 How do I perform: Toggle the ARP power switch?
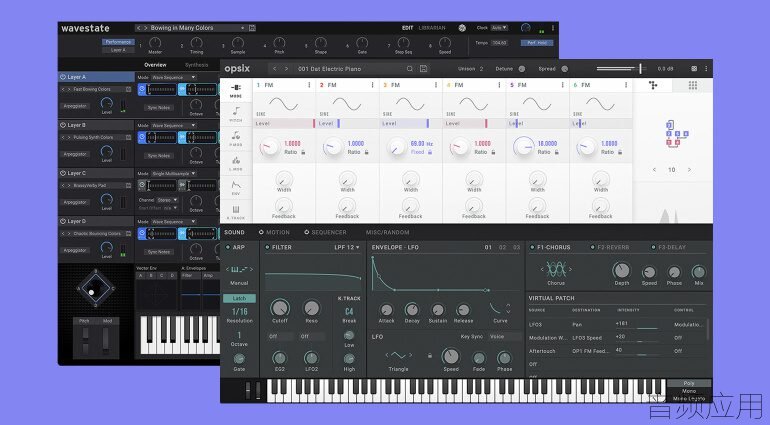tap(228, 247)
